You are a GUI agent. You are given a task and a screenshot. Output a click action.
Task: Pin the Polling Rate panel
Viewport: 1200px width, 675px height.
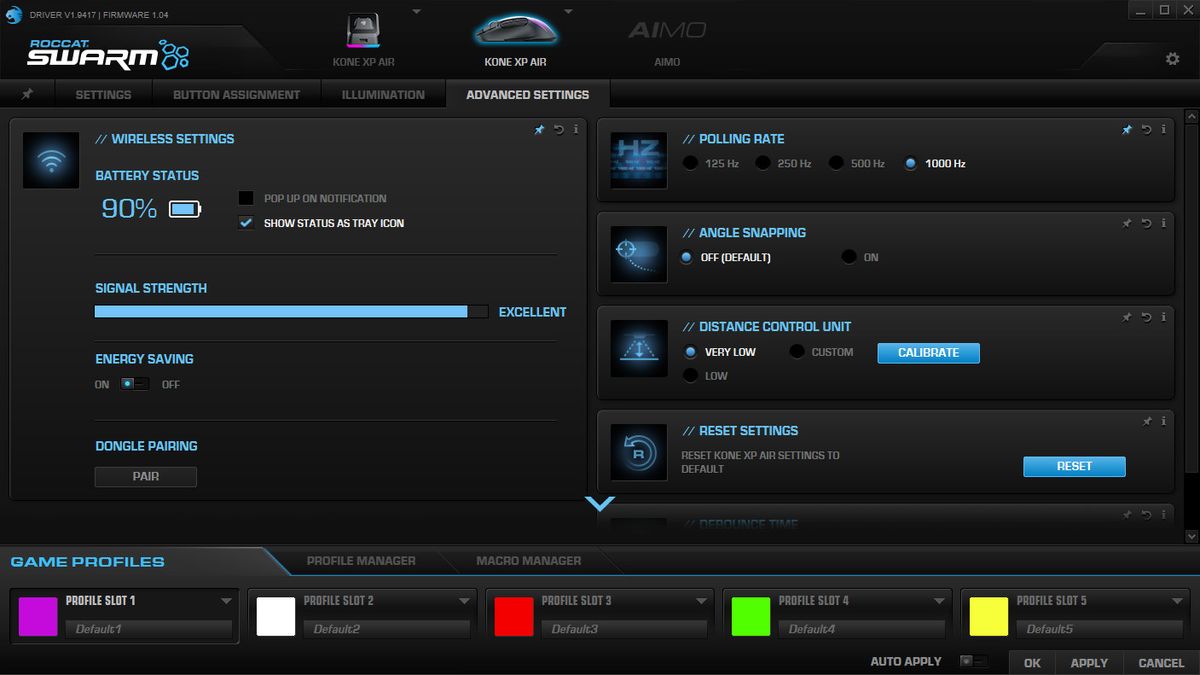coord(1127,130)
